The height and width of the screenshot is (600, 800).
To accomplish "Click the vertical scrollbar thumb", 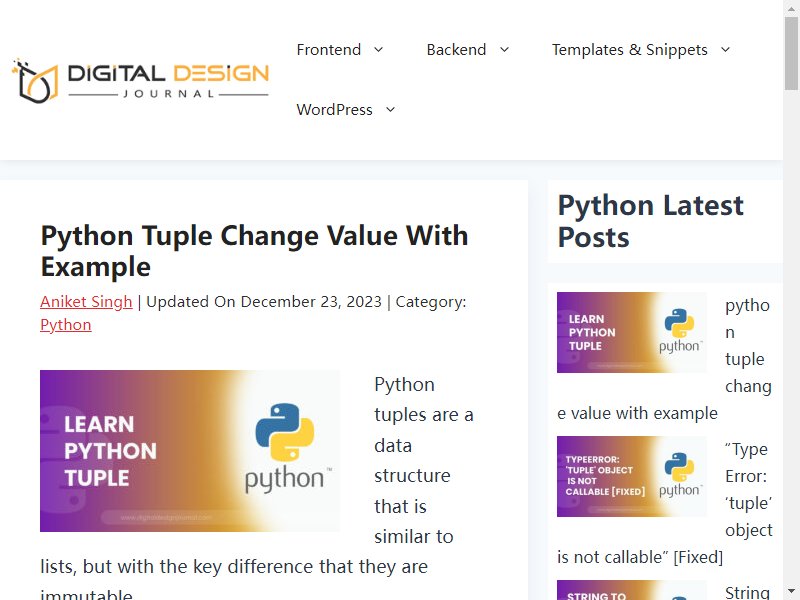I will (x=791, y=53).
